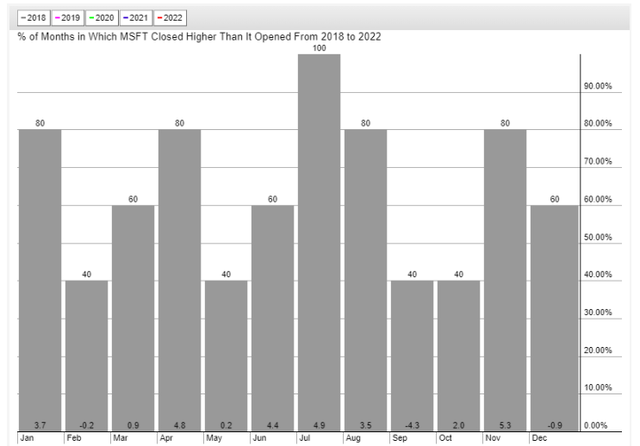
Task: Toggle the 2020 legend series button
Action: click(102, 18)
